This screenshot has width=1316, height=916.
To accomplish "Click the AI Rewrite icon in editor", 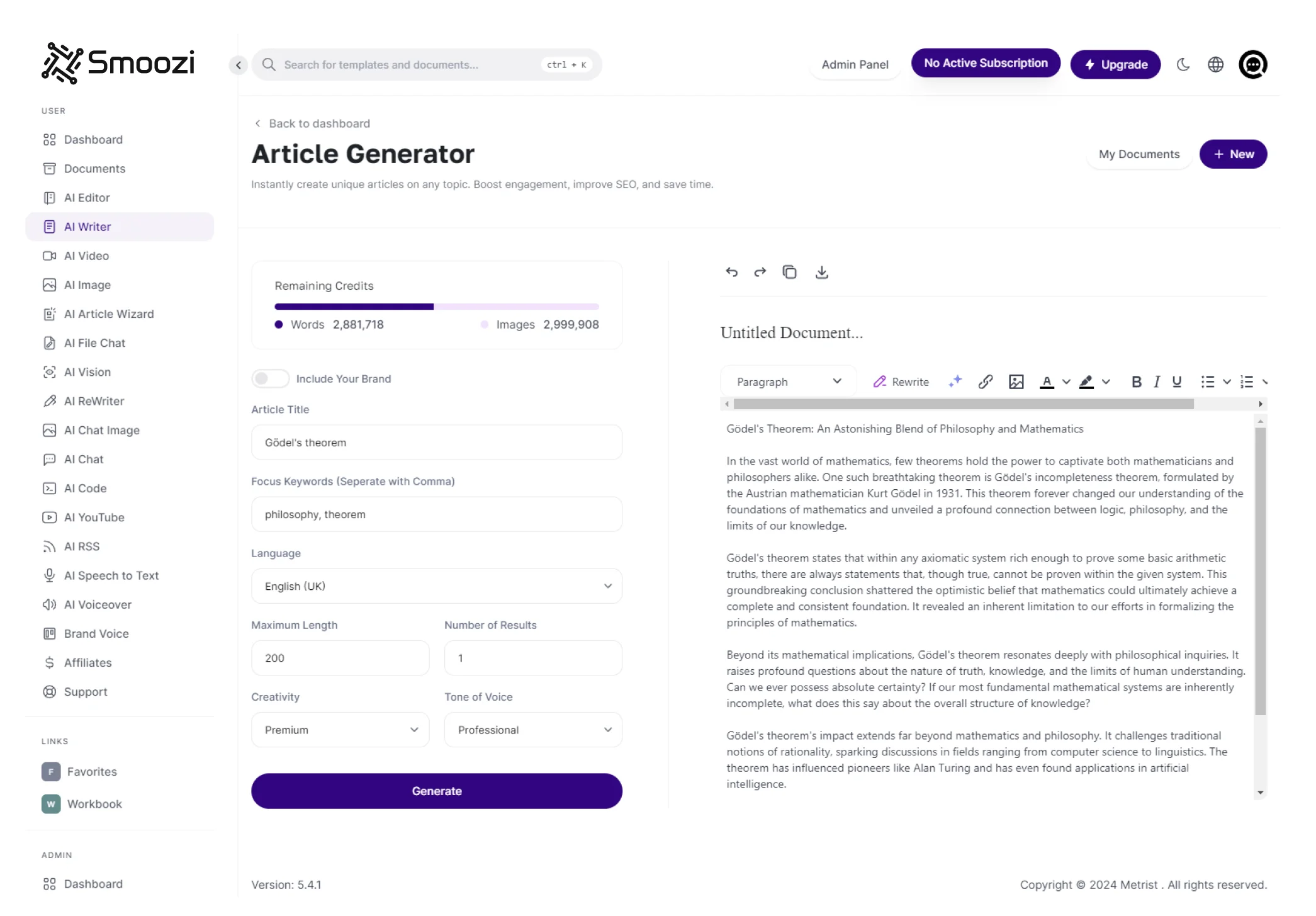I will click(900, 381).
